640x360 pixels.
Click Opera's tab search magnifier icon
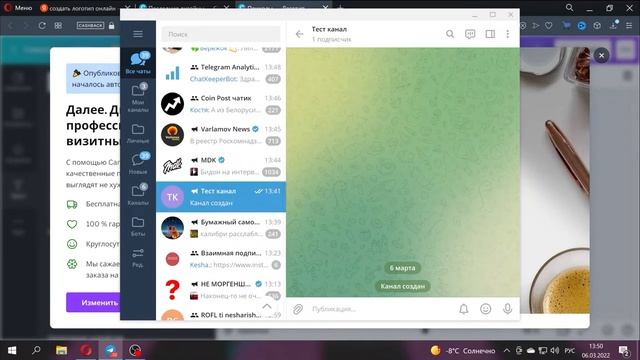click(569, 8)
